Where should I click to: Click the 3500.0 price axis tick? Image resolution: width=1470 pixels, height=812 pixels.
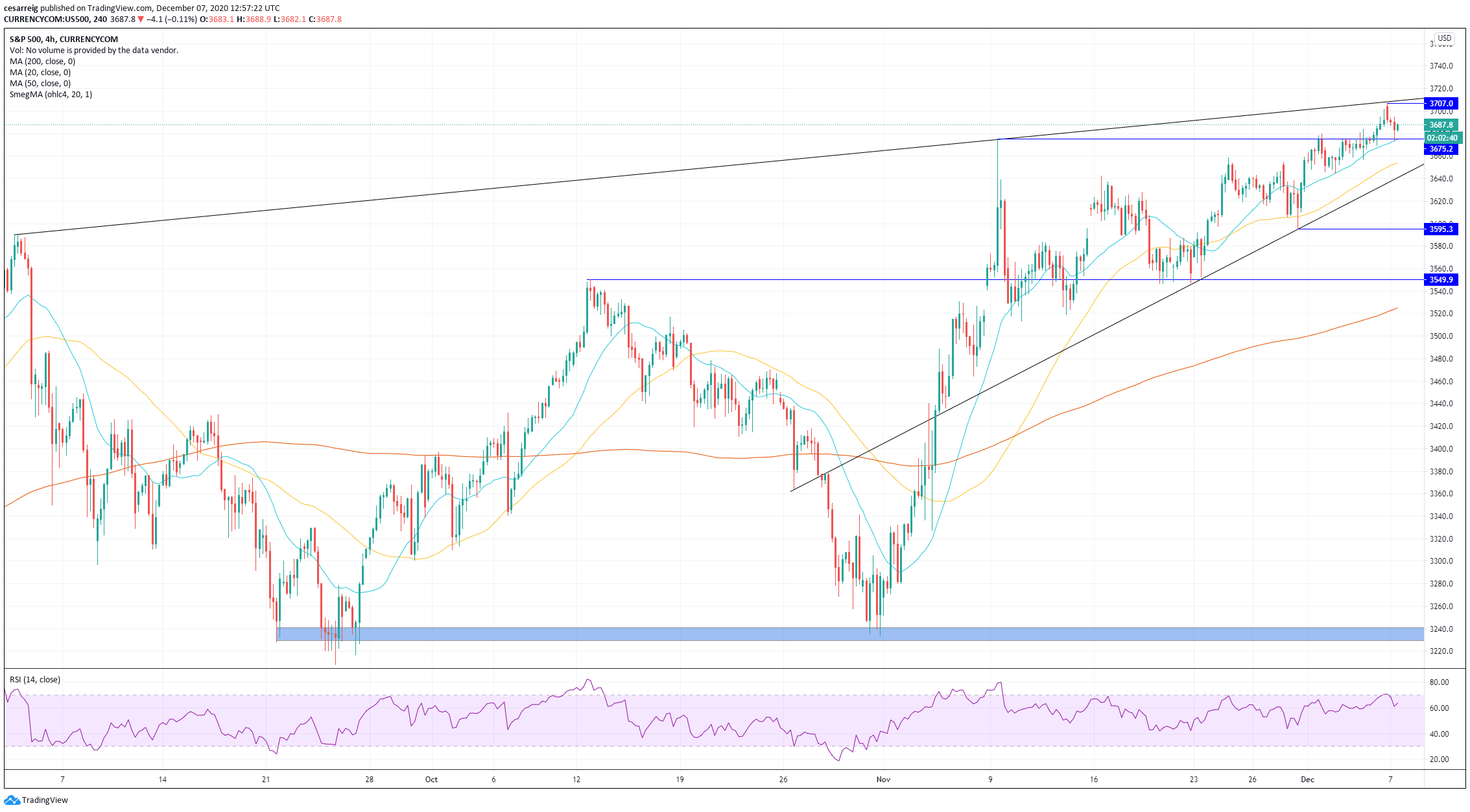point(1441,336)
